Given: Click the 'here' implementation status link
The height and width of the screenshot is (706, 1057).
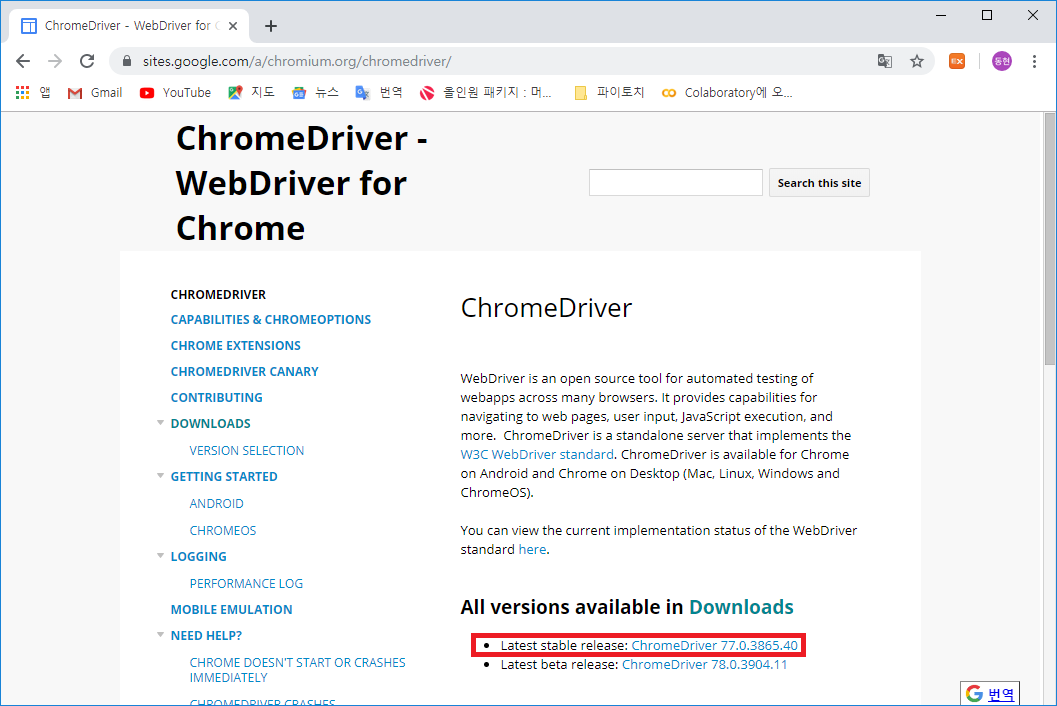Looking at the screenshot, I should [x=532, y=550].
